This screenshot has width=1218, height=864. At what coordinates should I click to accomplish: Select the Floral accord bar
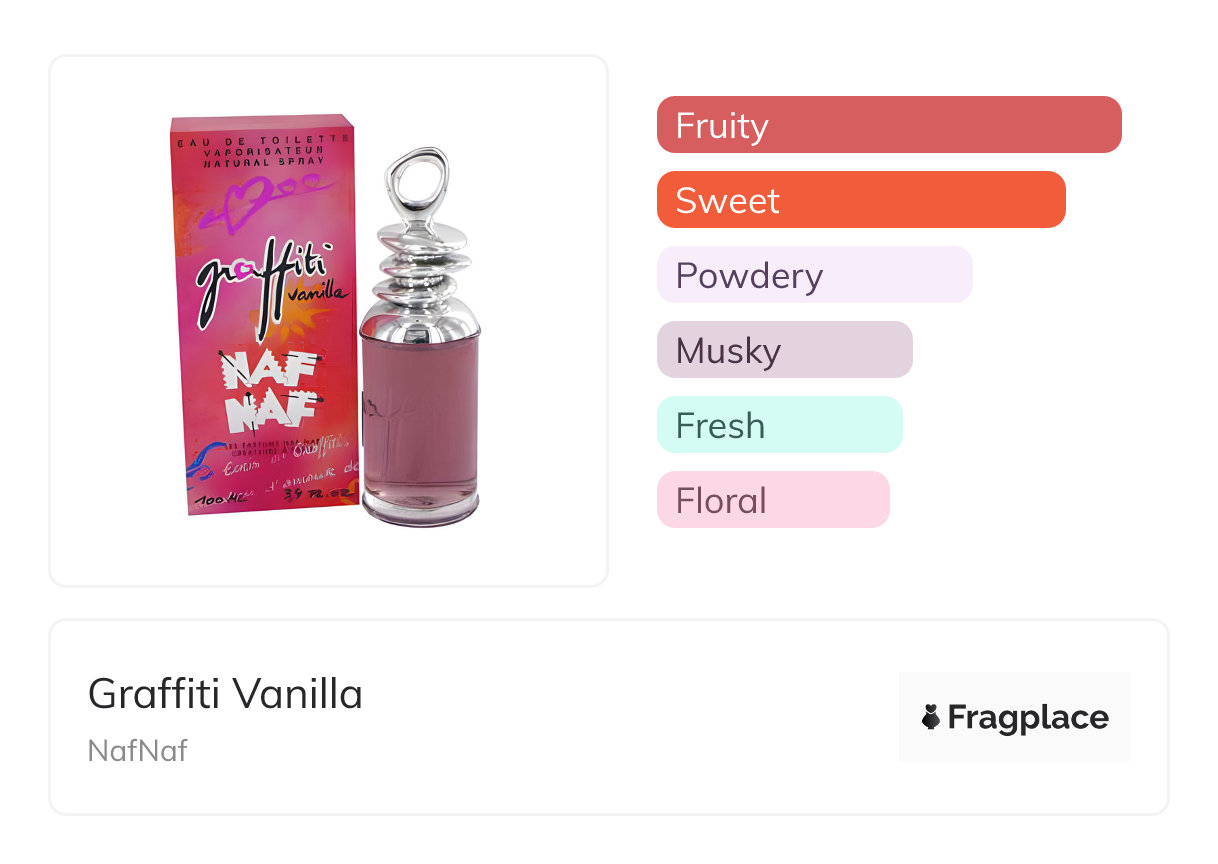click(x=772, y=500)
